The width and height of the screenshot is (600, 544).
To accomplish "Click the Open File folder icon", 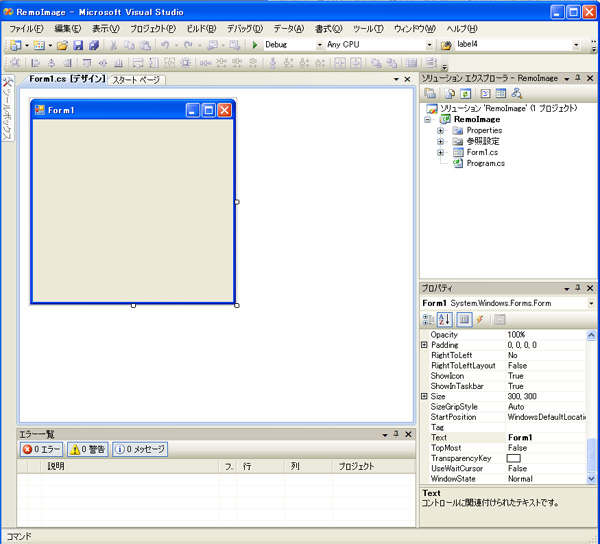I will pyautogui.click(x=62, y=45).
